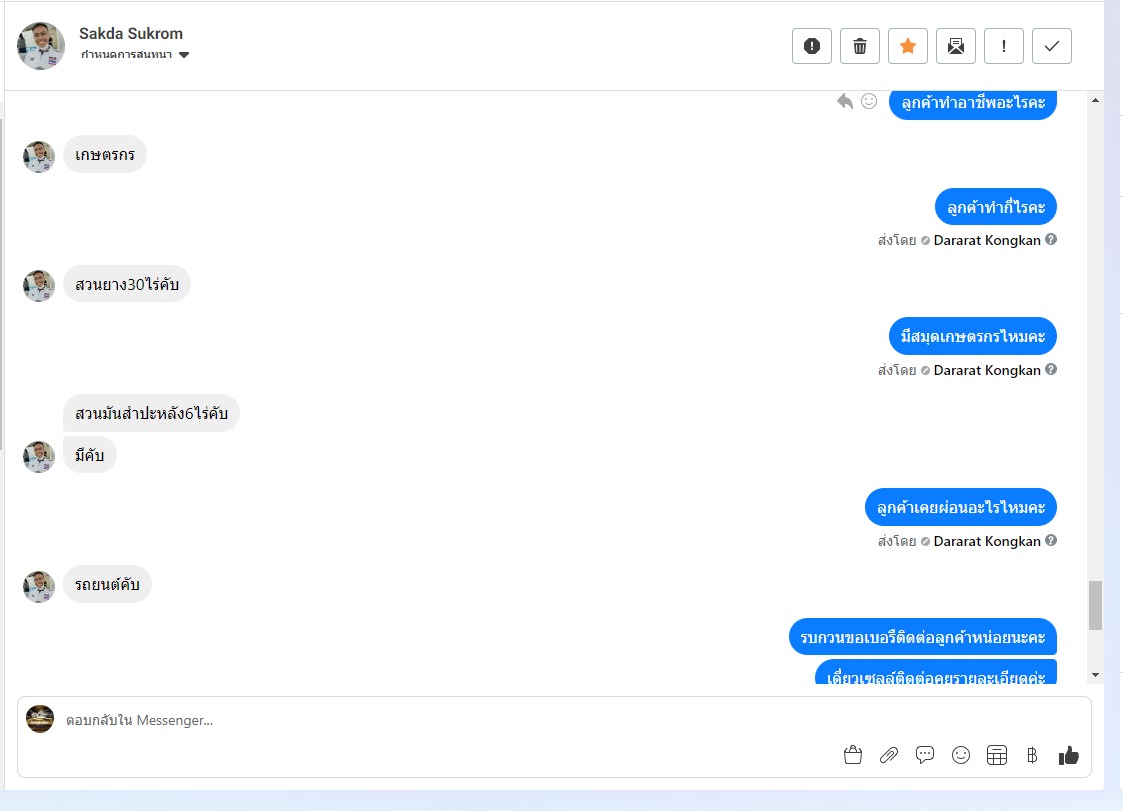The width and height of the screenshot is (1123, 811).
Task: Mark conversation done with checkmark icon
Action: pos(1051,46)
